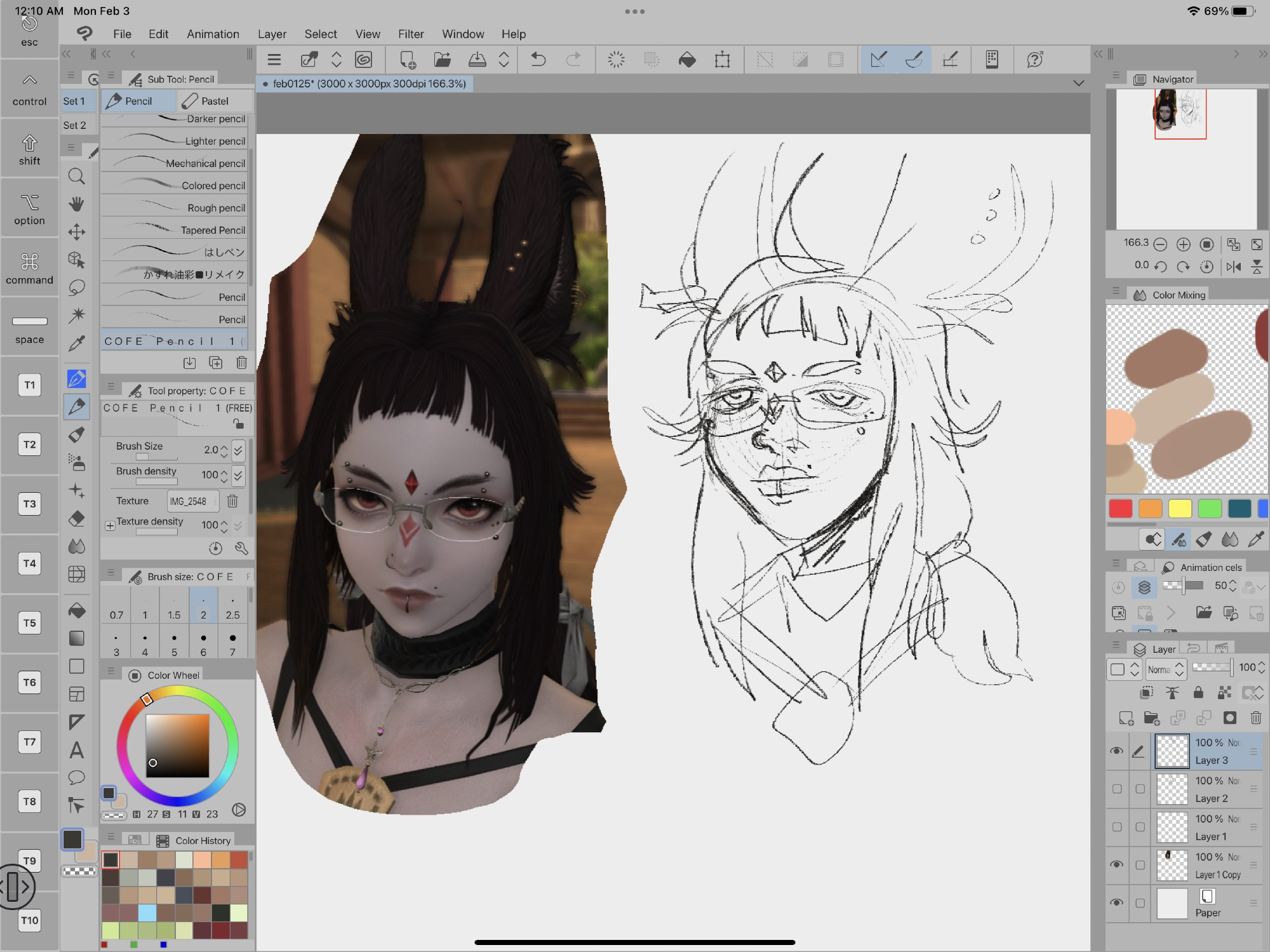Pick the teal color swatch in Color Mixing

click(x=1240, y=509)
